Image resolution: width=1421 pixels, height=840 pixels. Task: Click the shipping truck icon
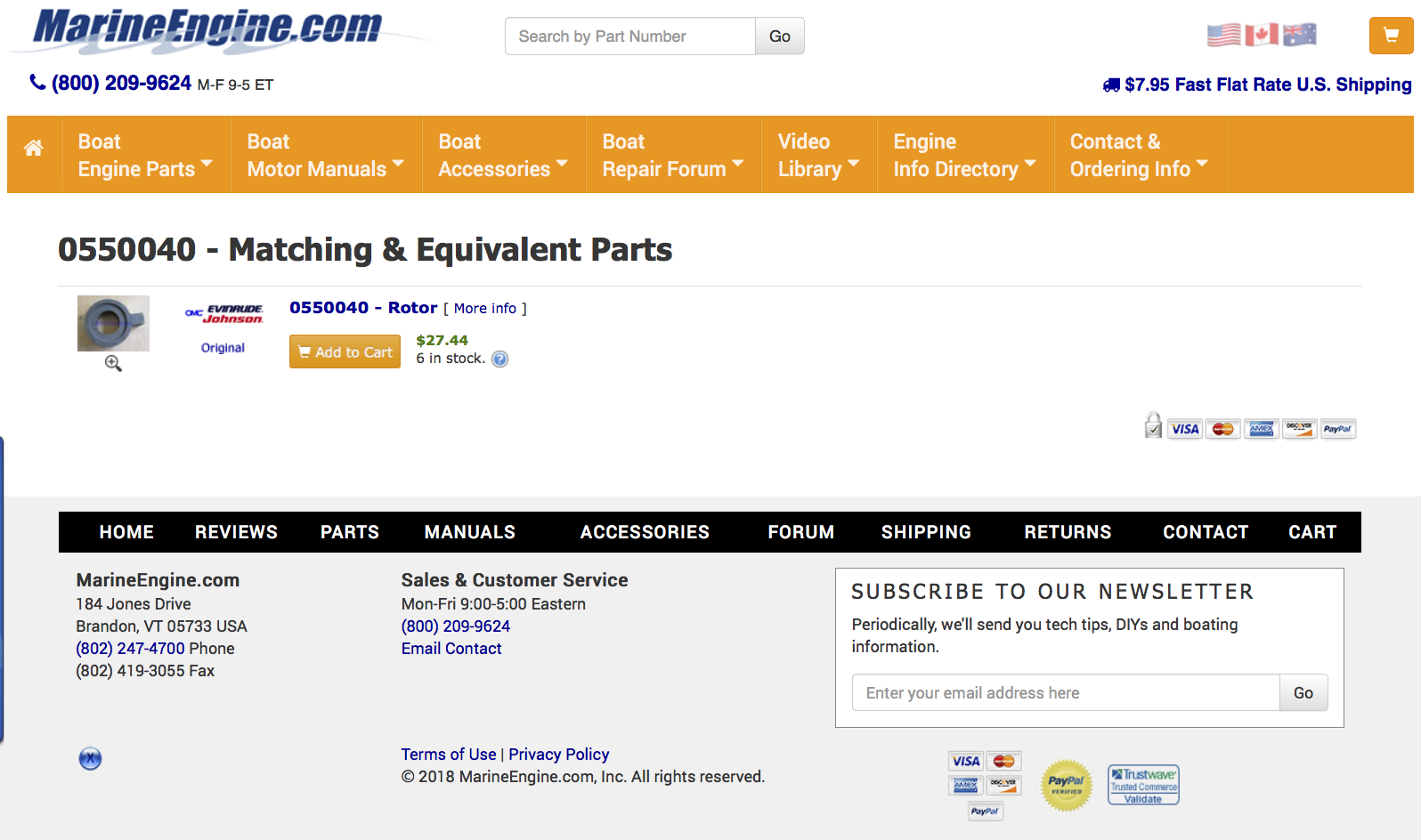[1111, 85]
